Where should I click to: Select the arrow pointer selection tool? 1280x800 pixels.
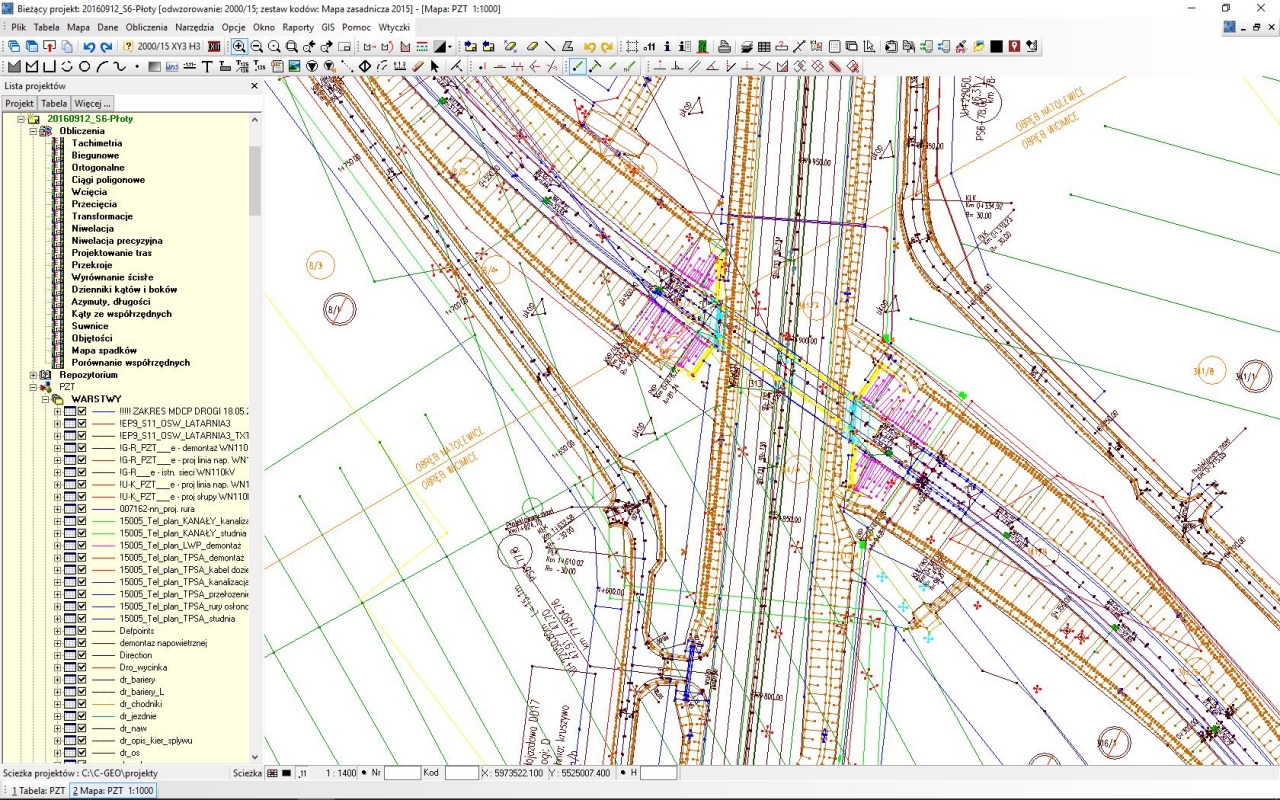pyautogui.click(x=435, y=67)
